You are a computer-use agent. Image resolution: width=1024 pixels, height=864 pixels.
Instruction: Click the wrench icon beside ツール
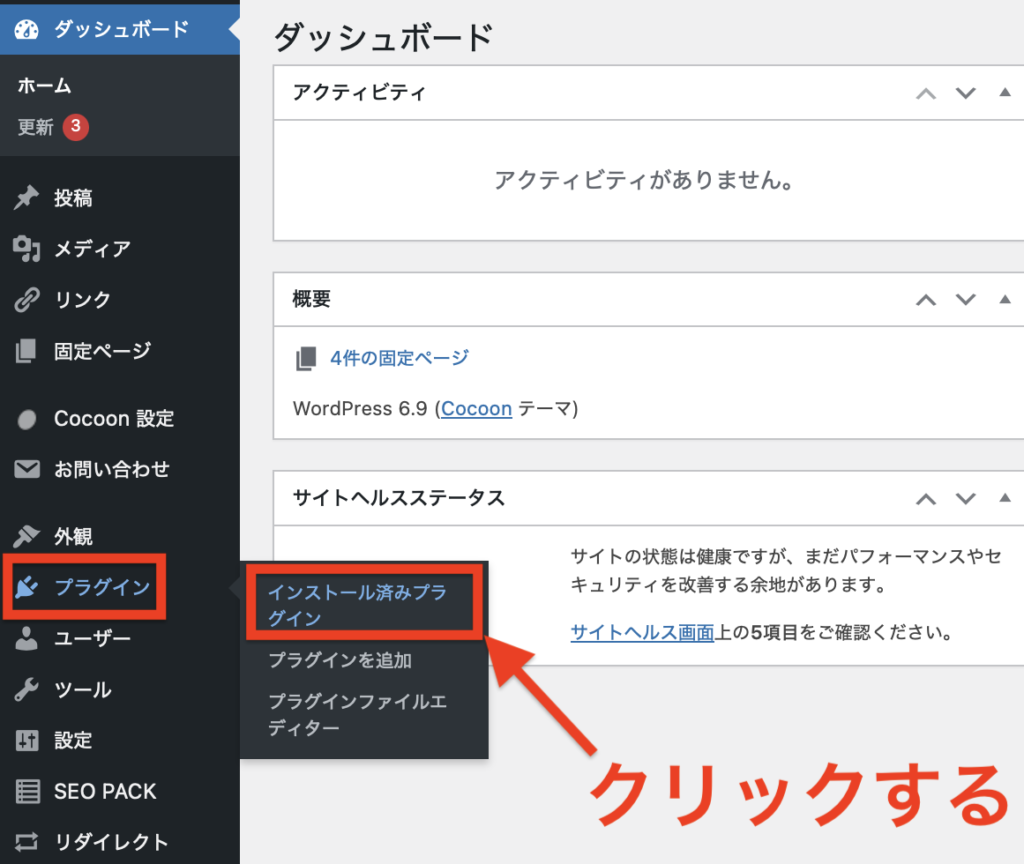tap(27, 690)
